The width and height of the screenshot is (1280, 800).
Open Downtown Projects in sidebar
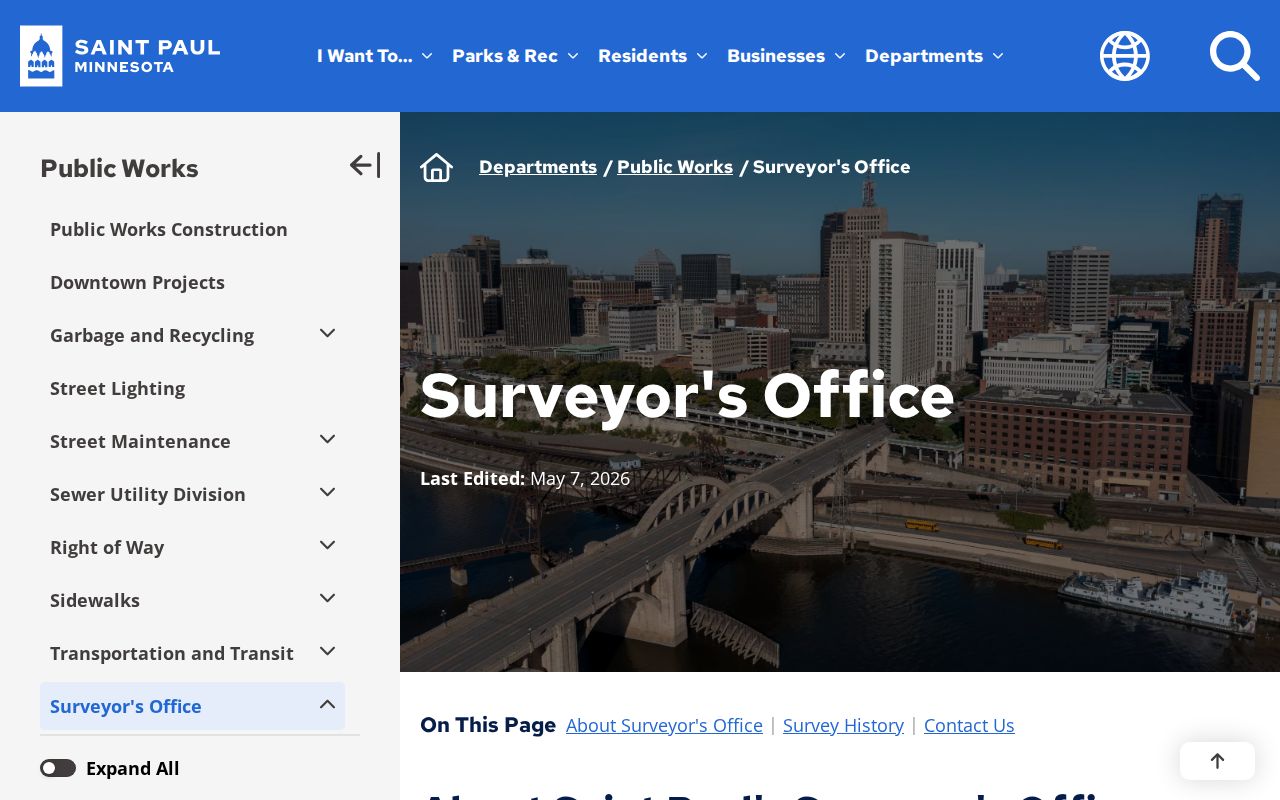[x=137, y=282]
